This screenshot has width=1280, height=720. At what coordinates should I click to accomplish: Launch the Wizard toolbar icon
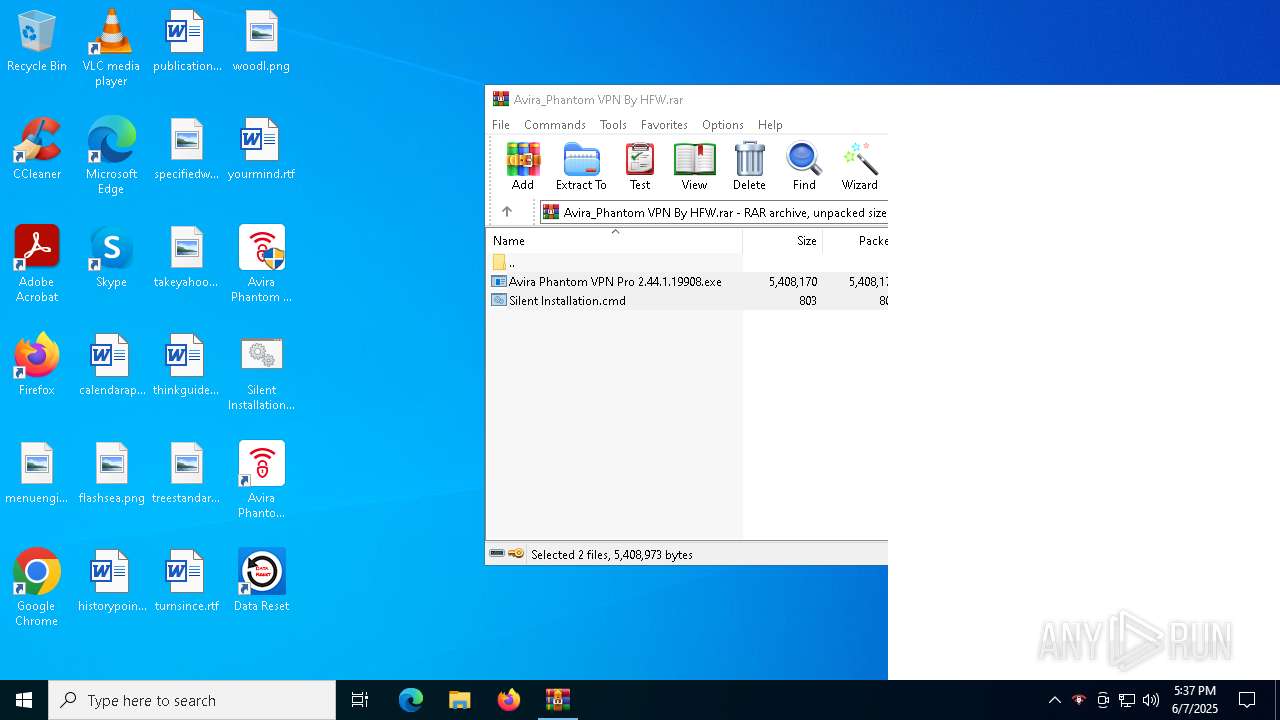(859, 166)
